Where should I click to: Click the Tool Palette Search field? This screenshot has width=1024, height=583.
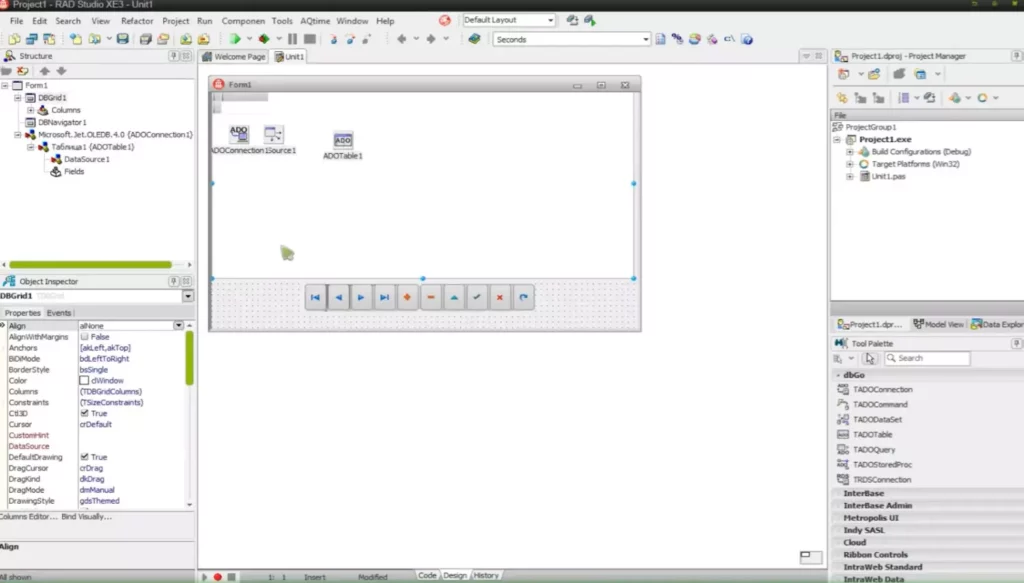coord(927,358)
